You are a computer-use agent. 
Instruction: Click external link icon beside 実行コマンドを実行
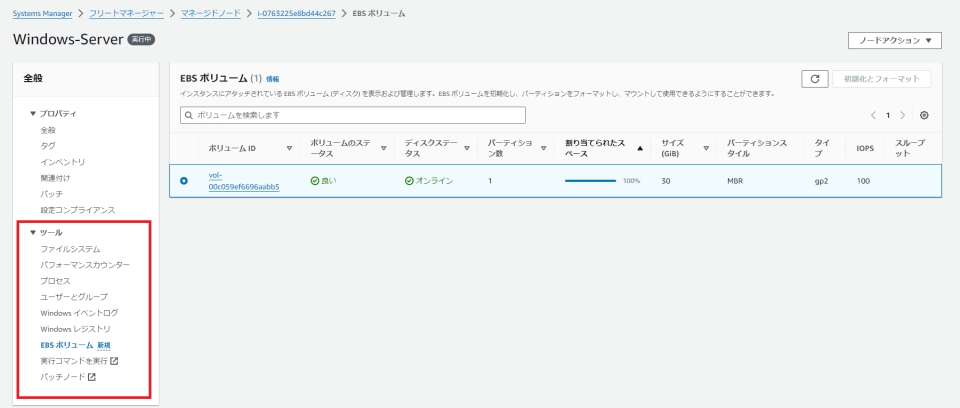114,361
